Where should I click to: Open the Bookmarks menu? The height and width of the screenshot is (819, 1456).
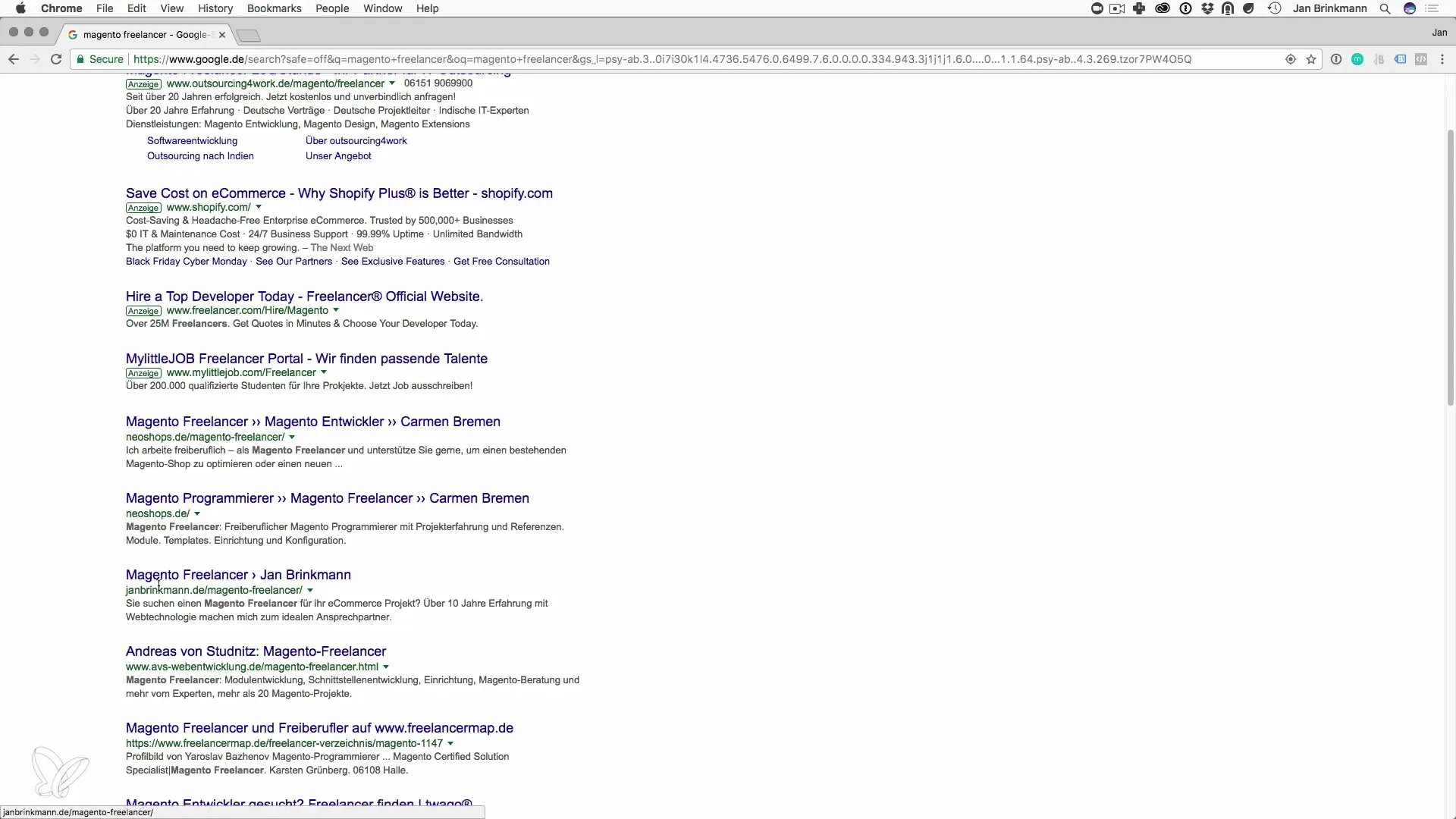(275, 8)
